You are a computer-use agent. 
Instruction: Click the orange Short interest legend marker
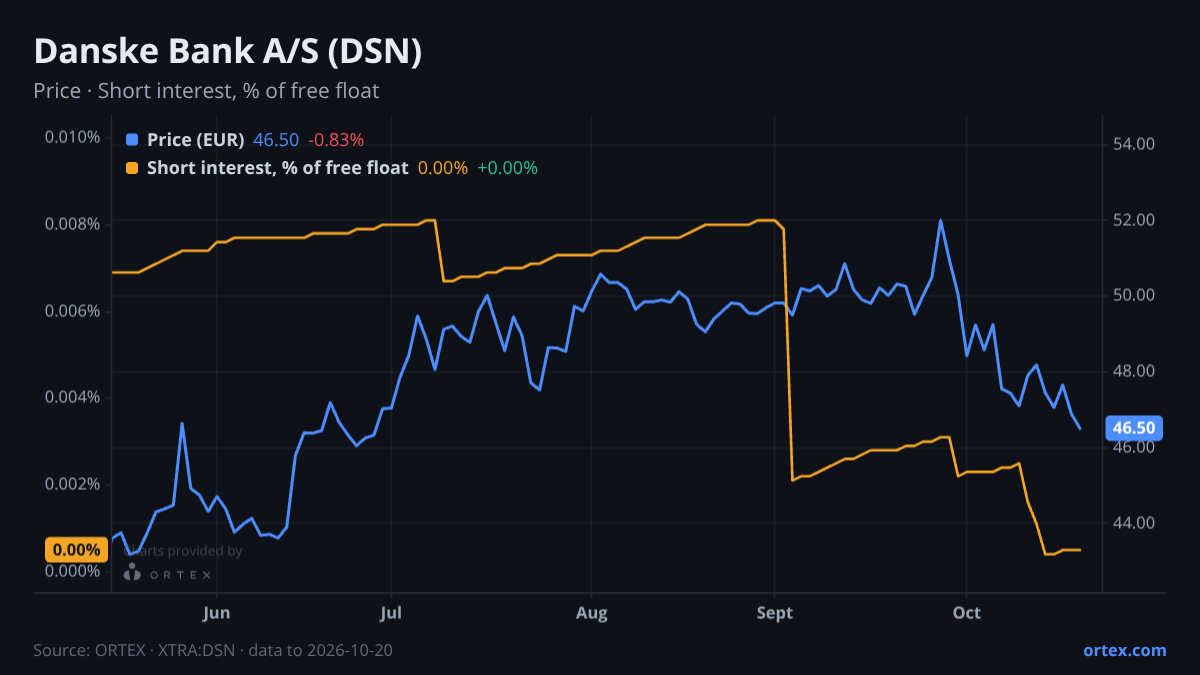[x=132, y=168]
